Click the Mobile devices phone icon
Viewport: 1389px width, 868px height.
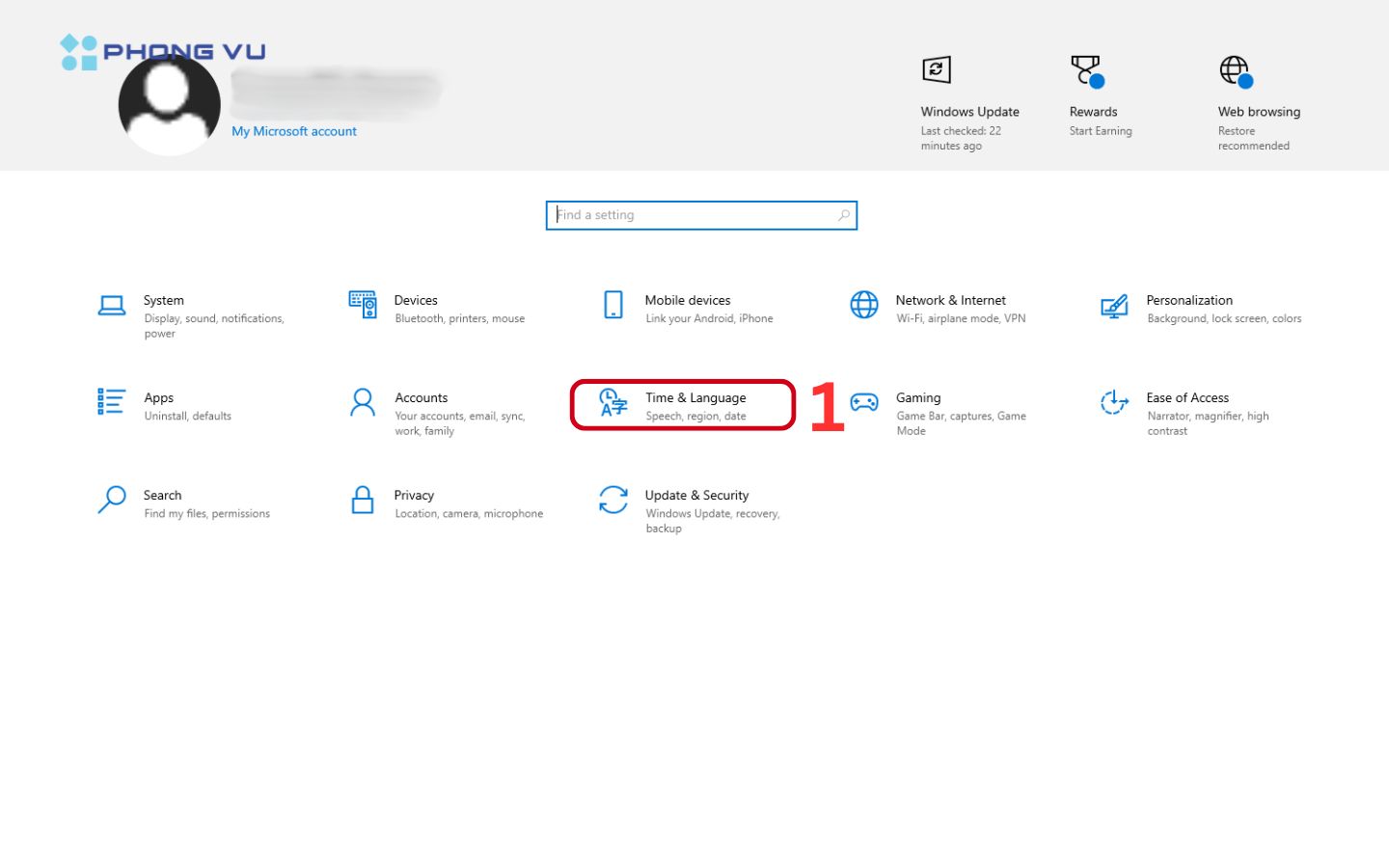(613, 305)
